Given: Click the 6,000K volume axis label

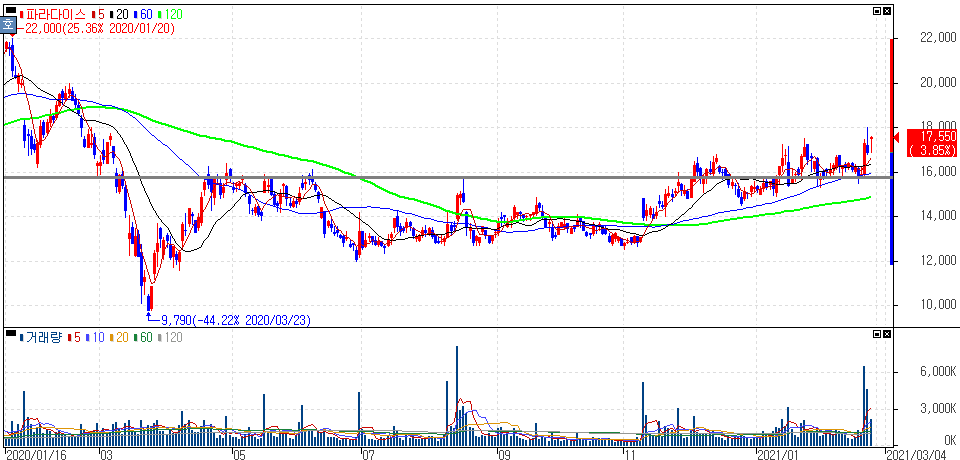Looking at the screenshot, I should [937, 372].
